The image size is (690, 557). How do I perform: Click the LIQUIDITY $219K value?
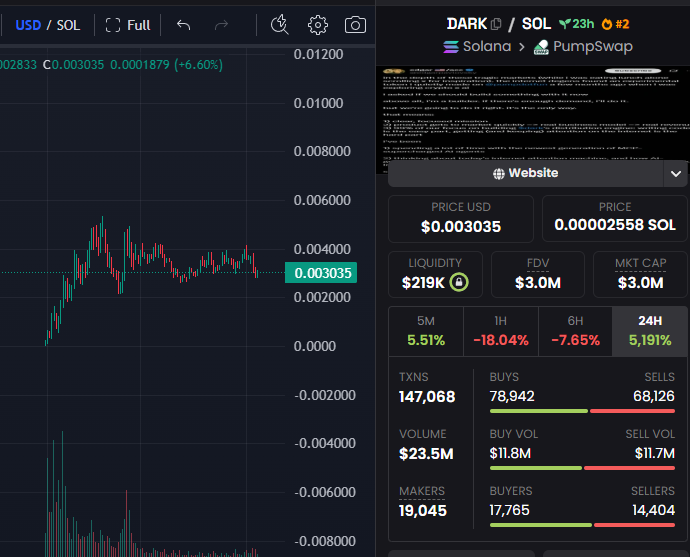[423, 282]
